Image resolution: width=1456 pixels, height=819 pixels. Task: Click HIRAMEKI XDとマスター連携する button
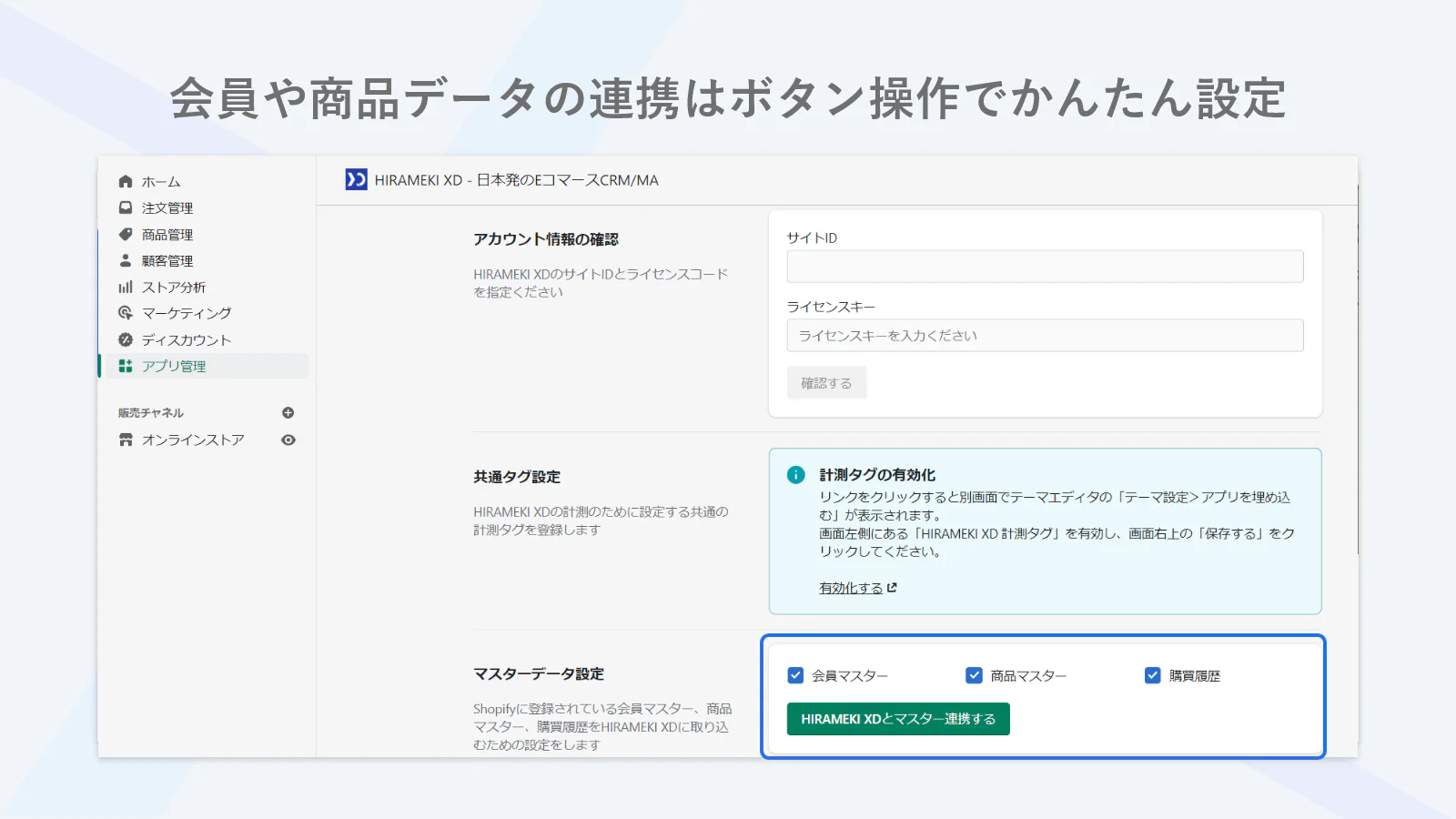898,719
